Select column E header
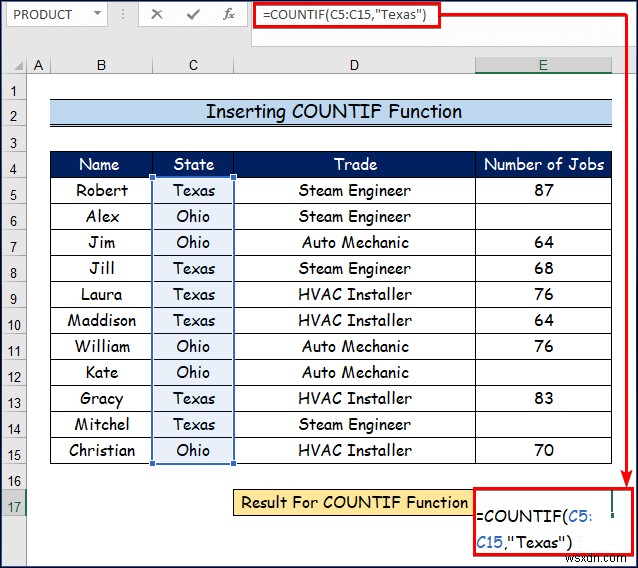The image size is (638, 568). tap(543, 65)
